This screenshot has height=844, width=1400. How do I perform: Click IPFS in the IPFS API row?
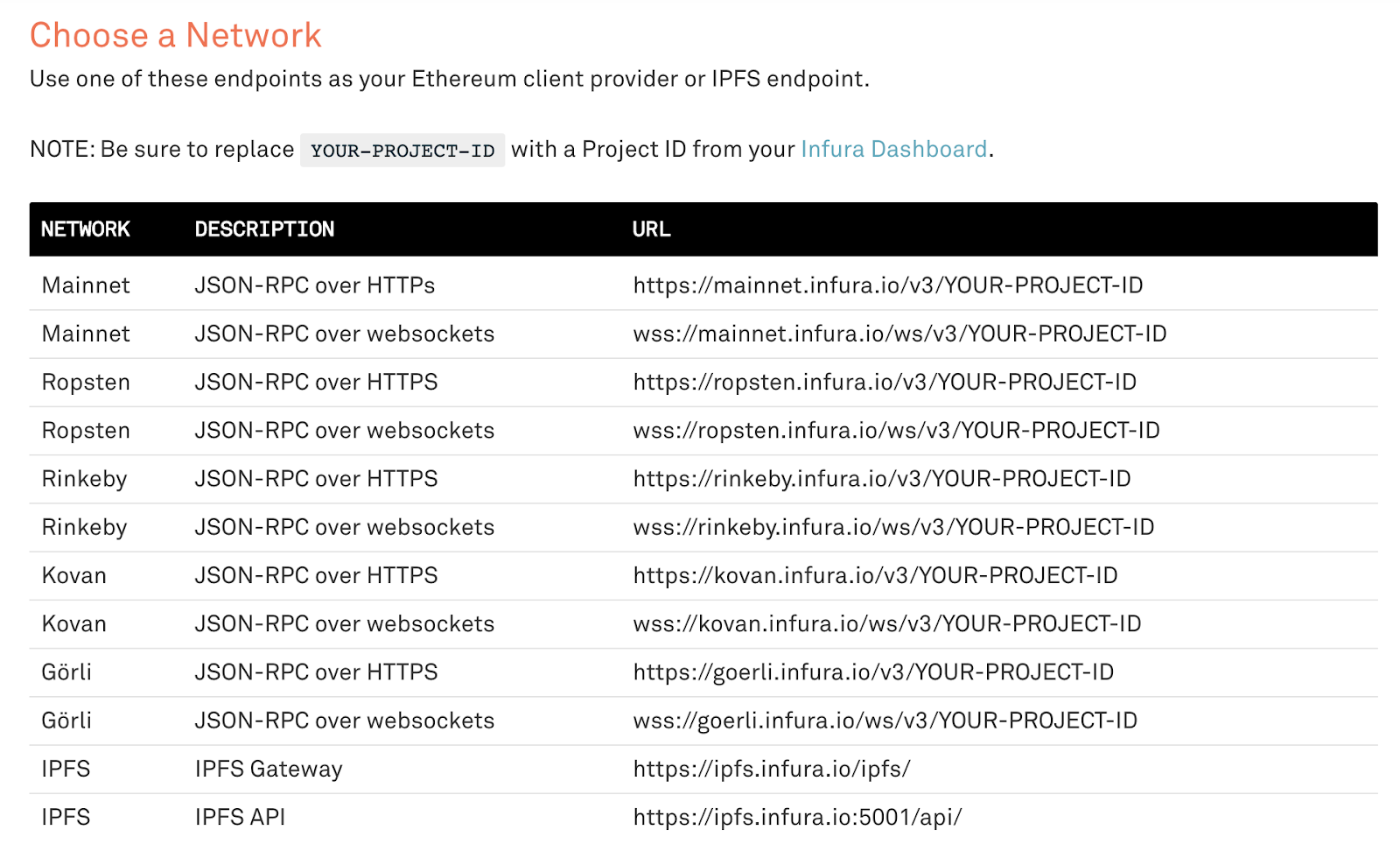coord(66,817)
